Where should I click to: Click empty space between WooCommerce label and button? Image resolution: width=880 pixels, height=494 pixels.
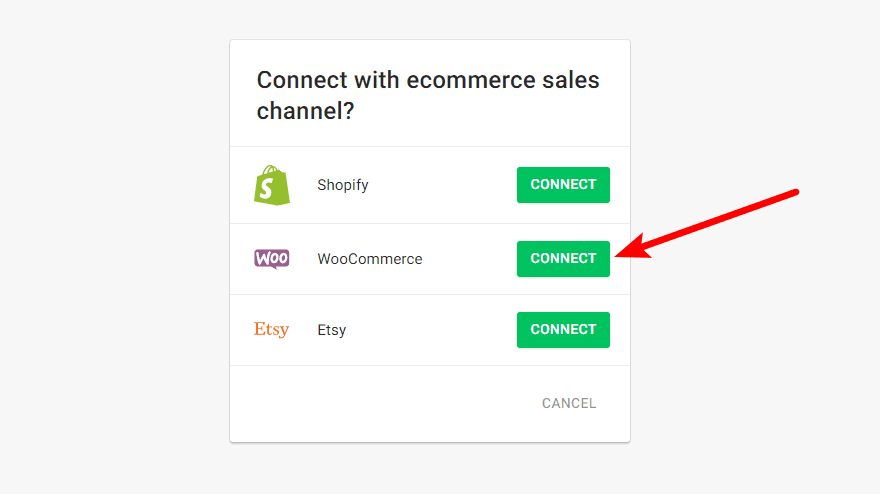click(468, 259)
